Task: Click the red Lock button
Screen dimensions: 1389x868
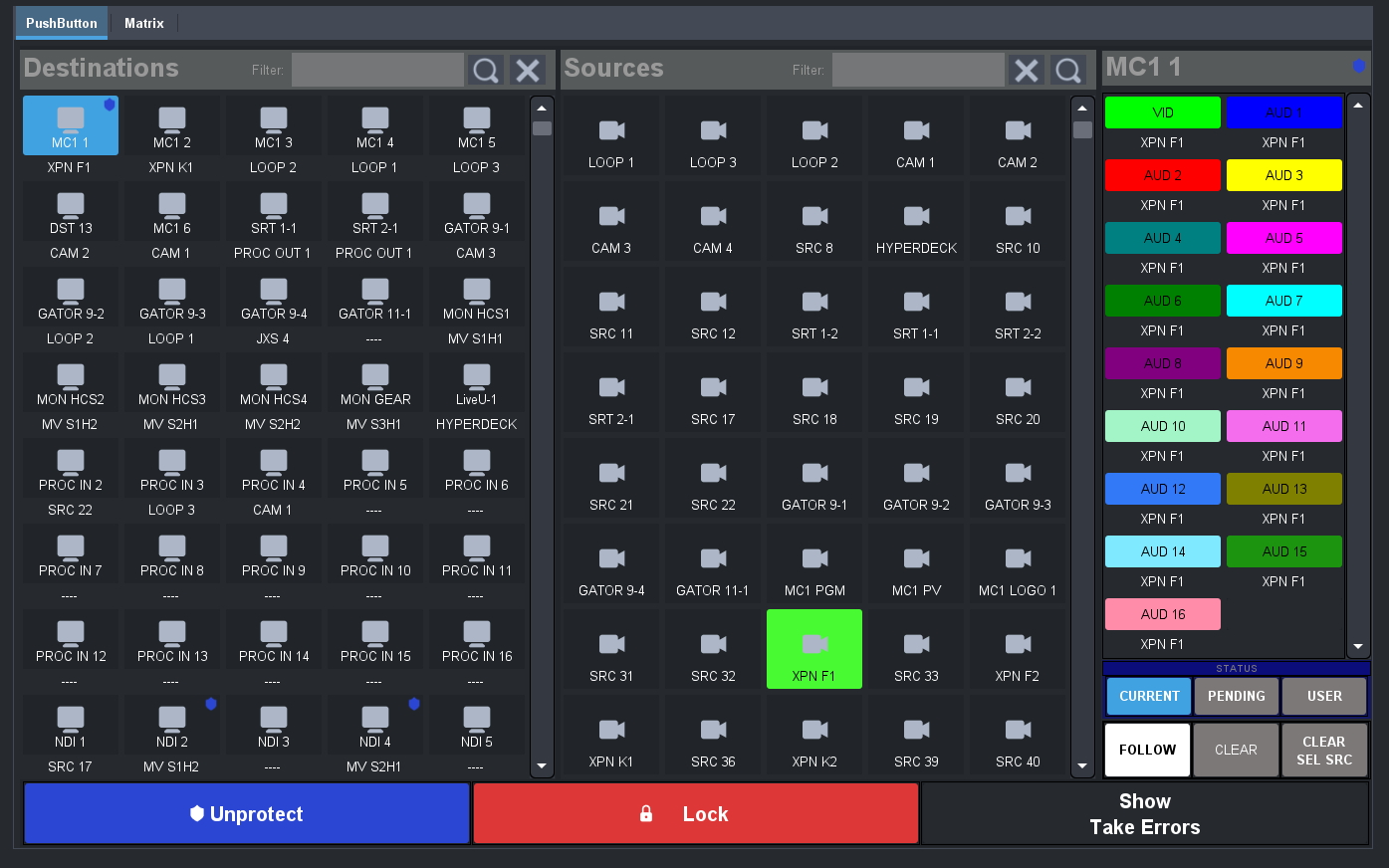Action: pos(696,814)
